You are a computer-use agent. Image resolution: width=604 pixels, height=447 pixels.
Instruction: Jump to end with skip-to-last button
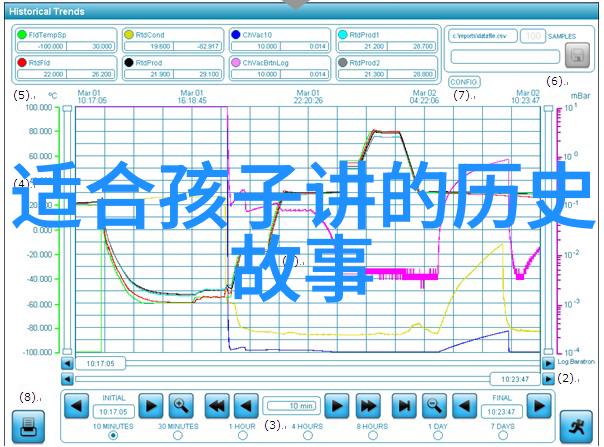[404, 406]
